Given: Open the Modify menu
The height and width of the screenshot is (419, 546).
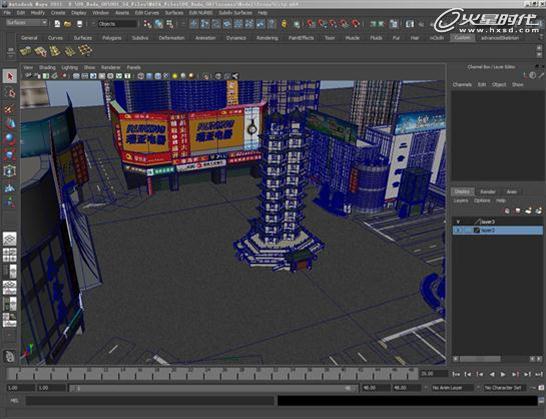Looking at the screenshot, I should pyautogui.click(x=38, y=13).
